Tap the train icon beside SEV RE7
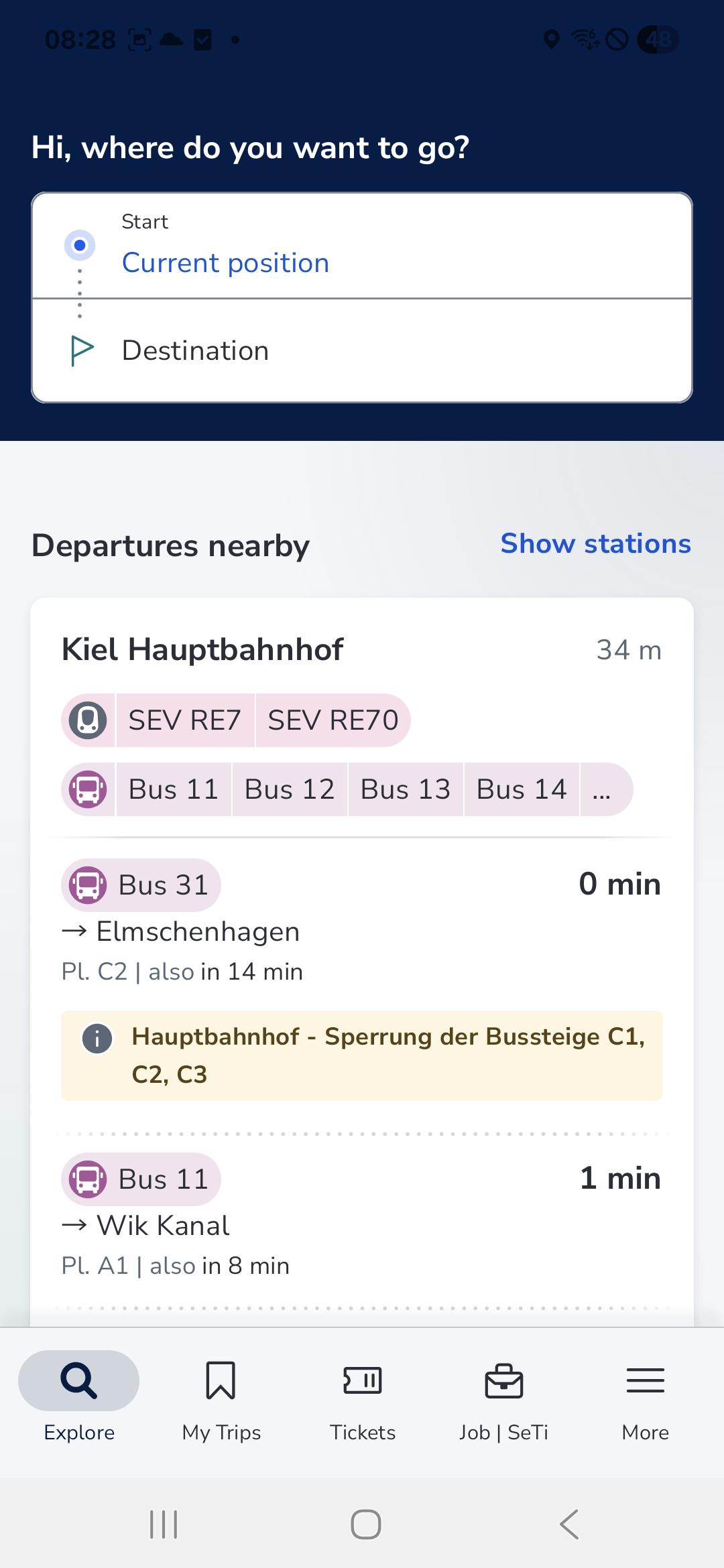Viewport: 724px width, 1568px height. coord(88,720)
